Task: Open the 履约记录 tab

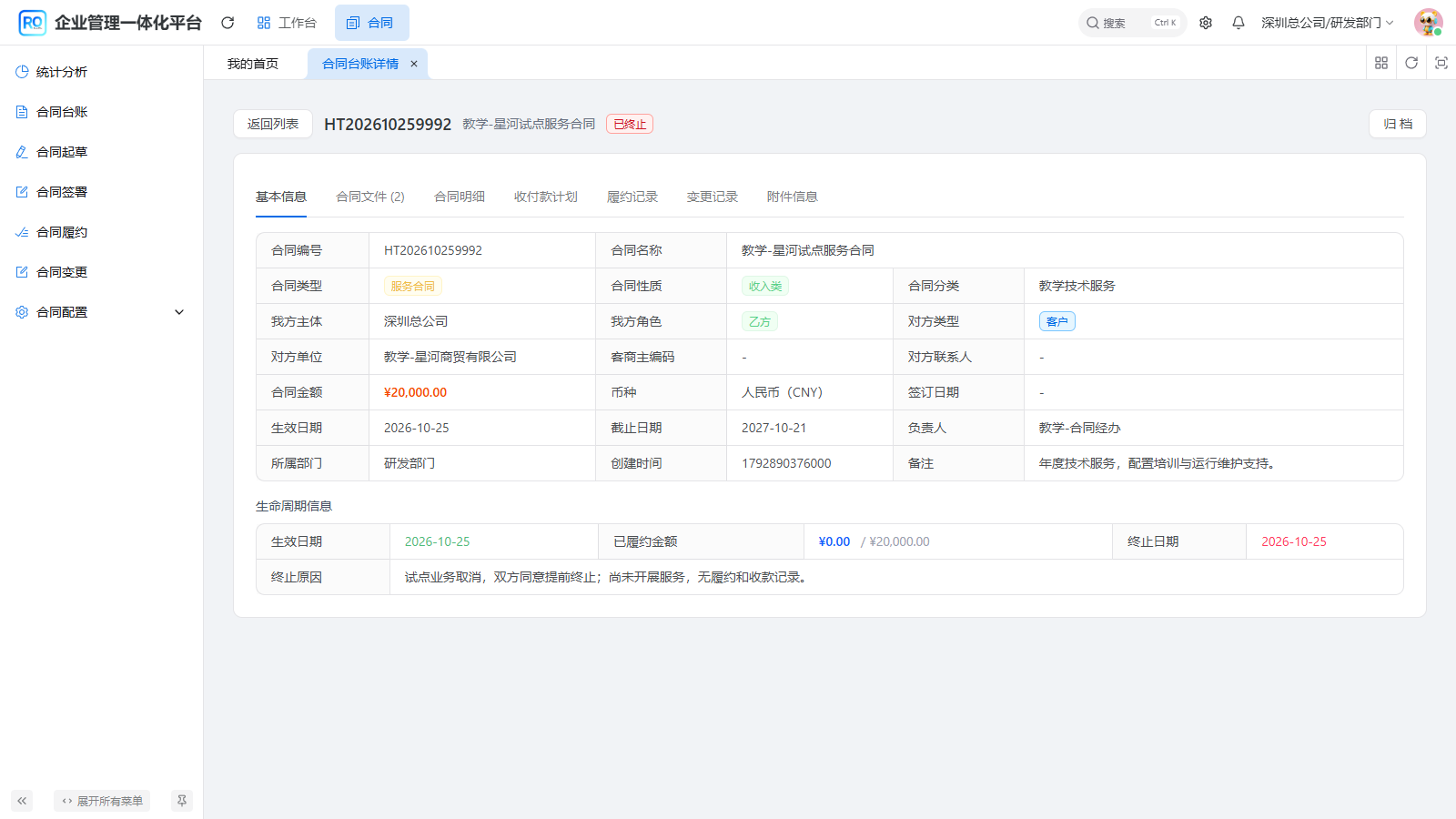Action: coord(632,197)
